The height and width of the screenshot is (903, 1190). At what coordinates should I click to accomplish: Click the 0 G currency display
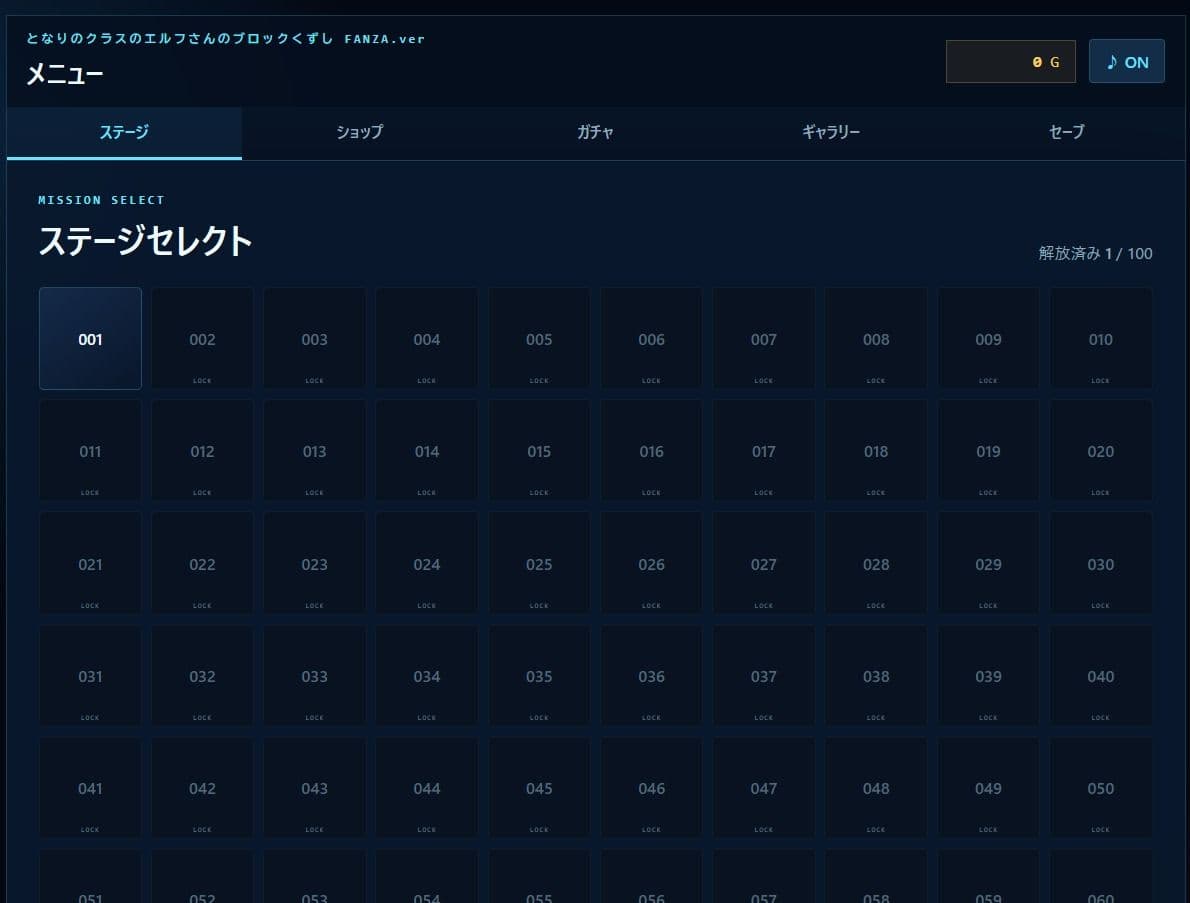click(x=1010, y=61)
